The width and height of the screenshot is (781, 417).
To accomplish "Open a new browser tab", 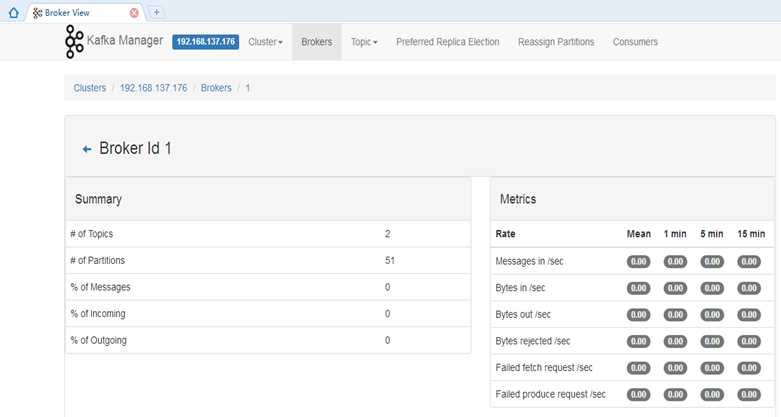I will coord(156,12).
